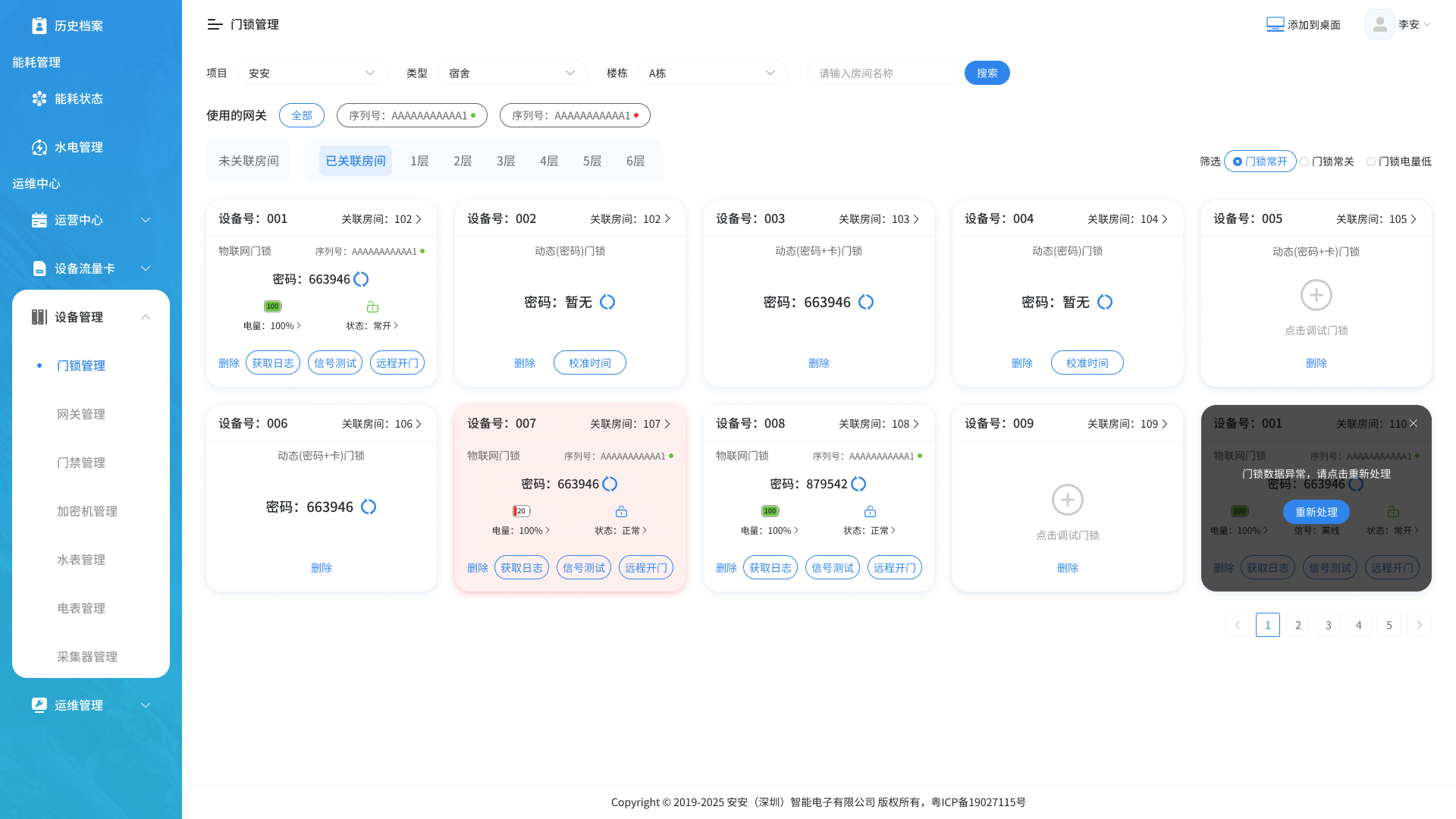This screenshot has width=1456, height=819.
Task: Open the 能耗状态 sidebar icon
Action: pos(39,99)
